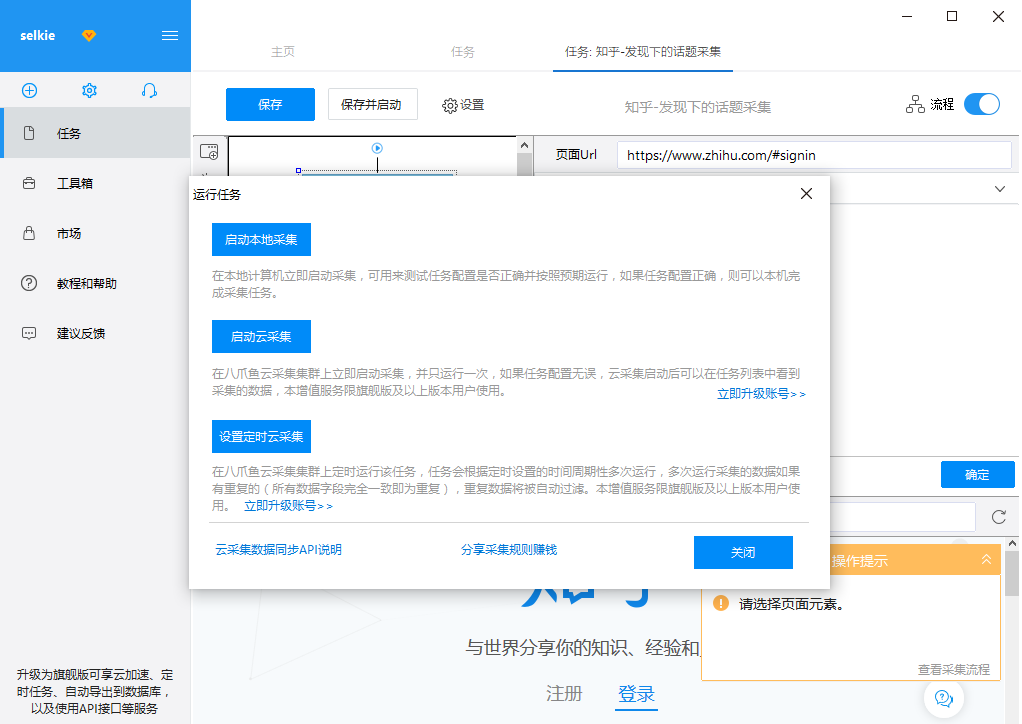Viewport: 1022px width, 724px height.
Task: Open sidebar settings gear icon
Action: click(x=89, y=91)
